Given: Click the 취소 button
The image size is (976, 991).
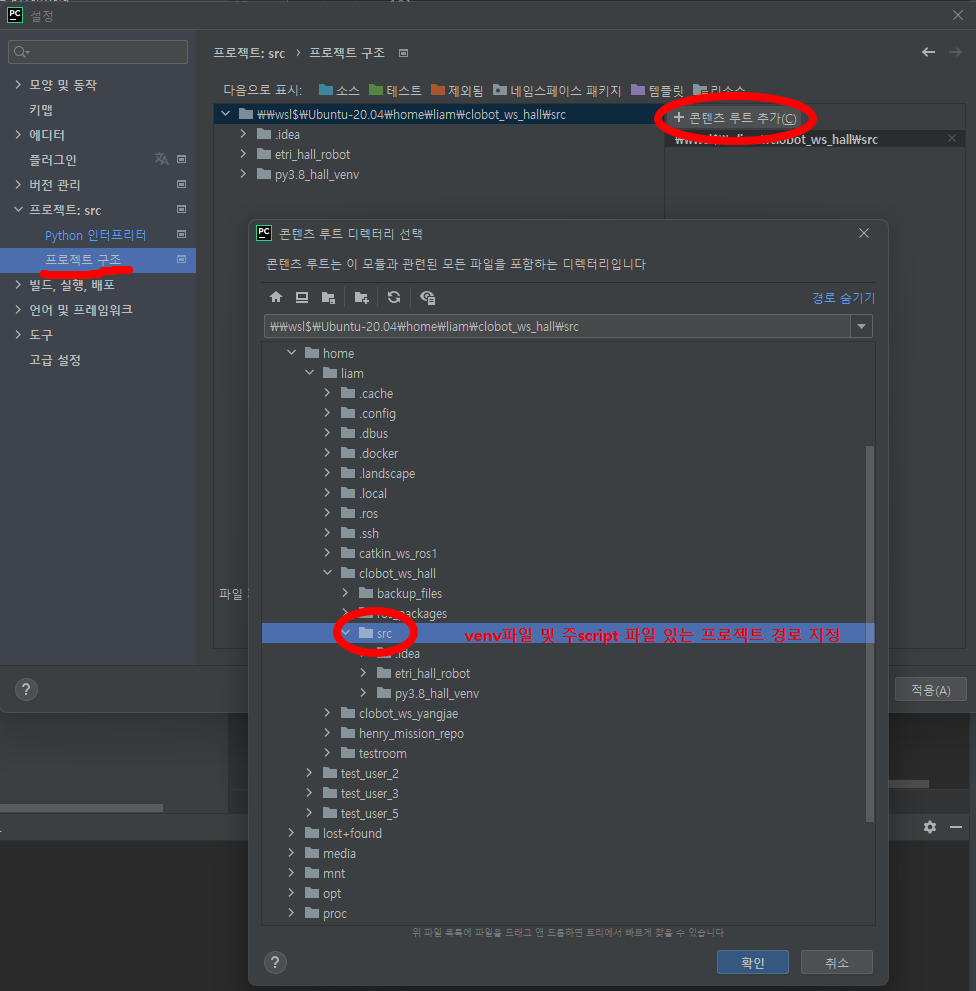Looking at the screenshot, I should click(x=837, y=963).
